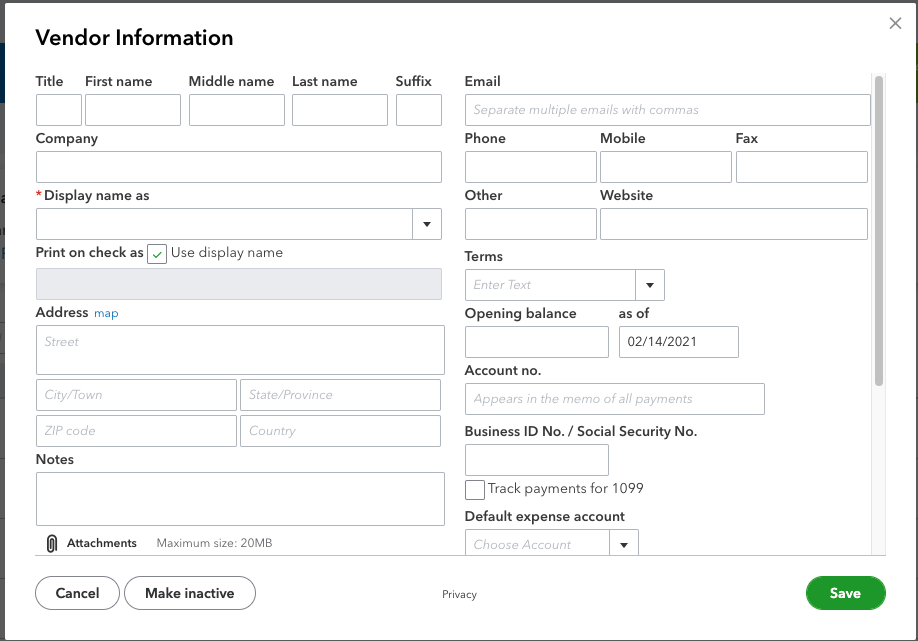Screen dimensions: 918x641
Task: Click the Website field
Action: 734,224
